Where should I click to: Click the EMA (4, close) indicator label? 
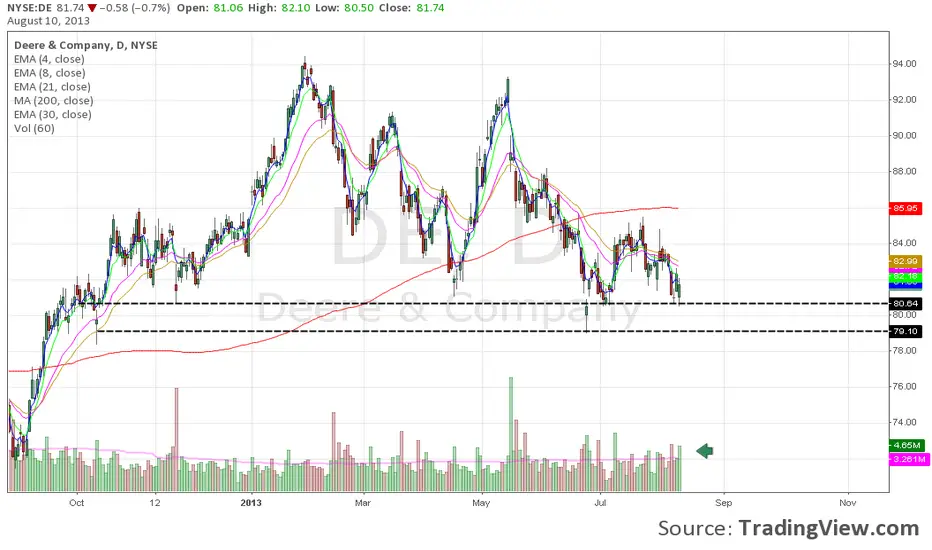[x=49, y=59]
